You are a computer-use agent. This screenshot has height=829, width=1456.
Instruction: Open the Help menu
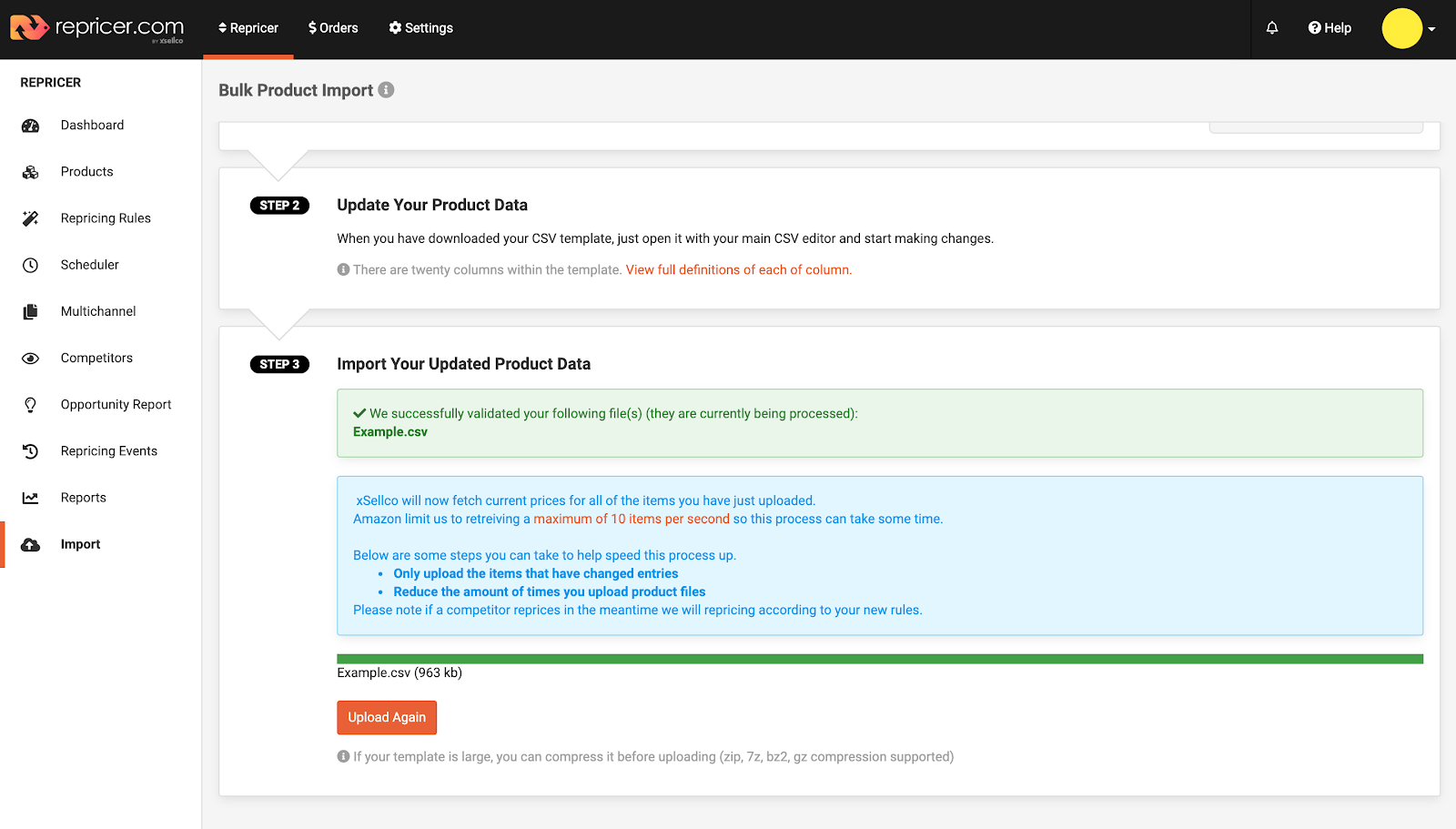click(x=1330, y=28)
